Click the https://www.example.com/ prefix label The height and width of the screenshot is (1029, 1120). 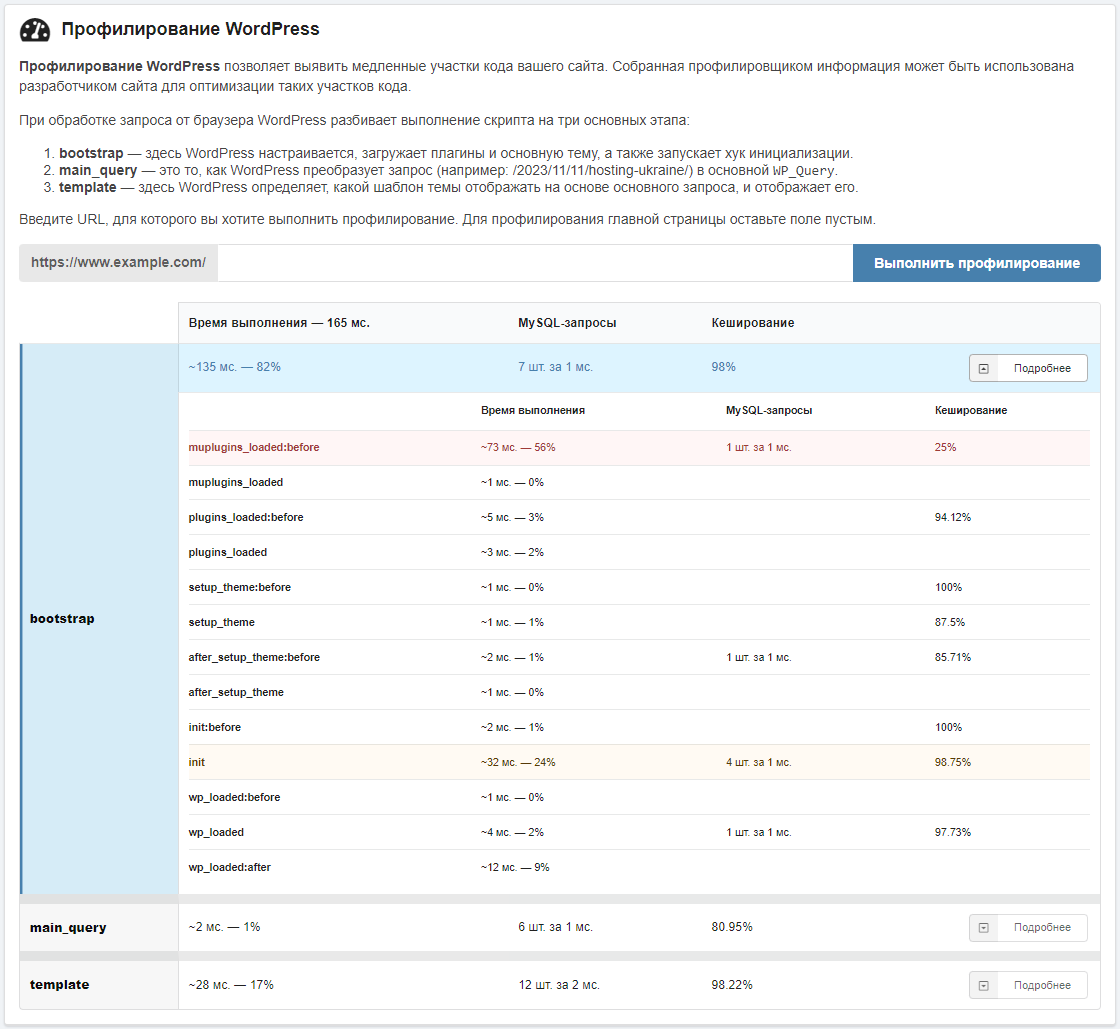click(118, 263)
